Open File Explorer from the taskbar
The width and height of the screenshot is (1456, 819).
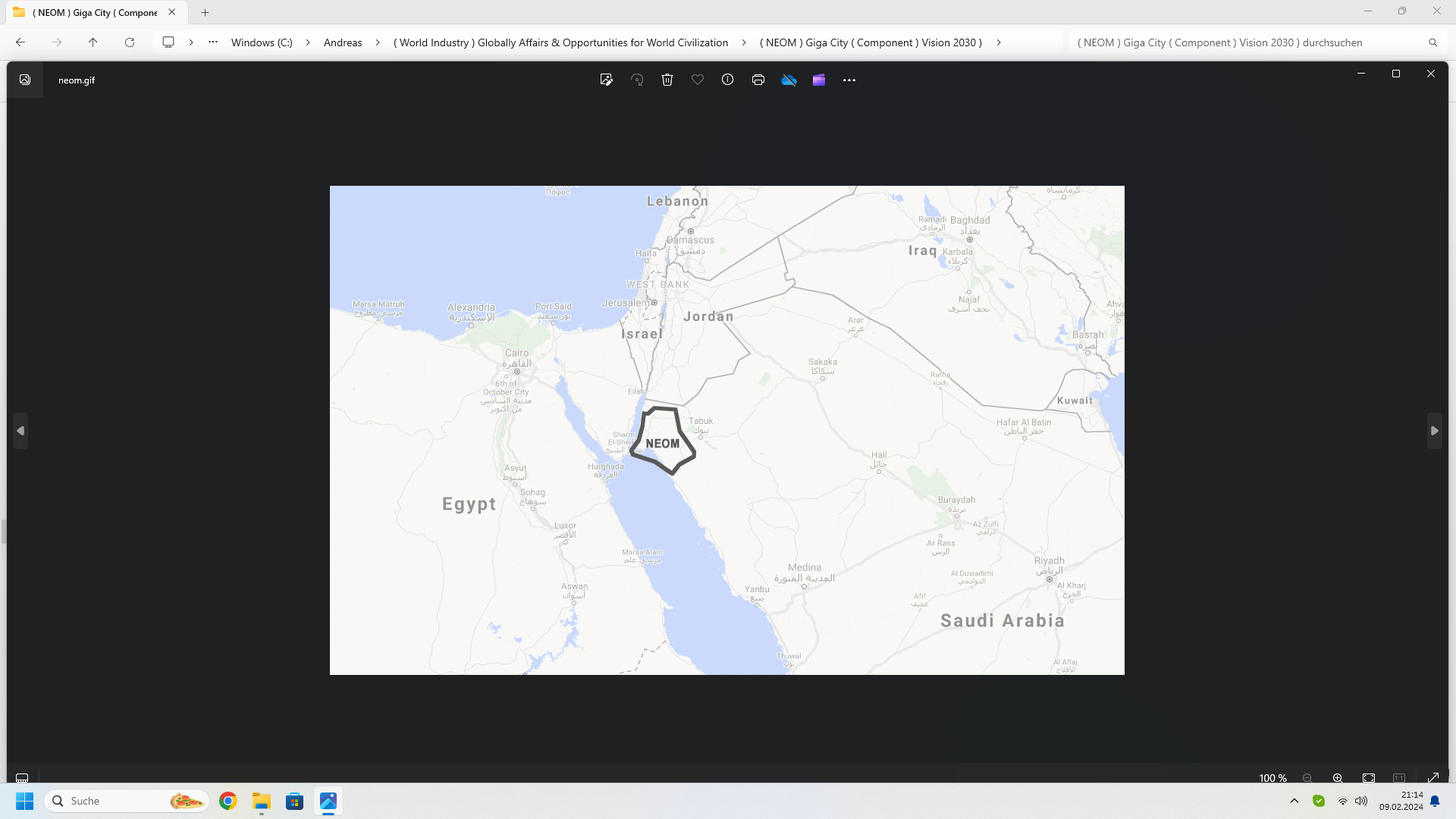tap(262, 801)
